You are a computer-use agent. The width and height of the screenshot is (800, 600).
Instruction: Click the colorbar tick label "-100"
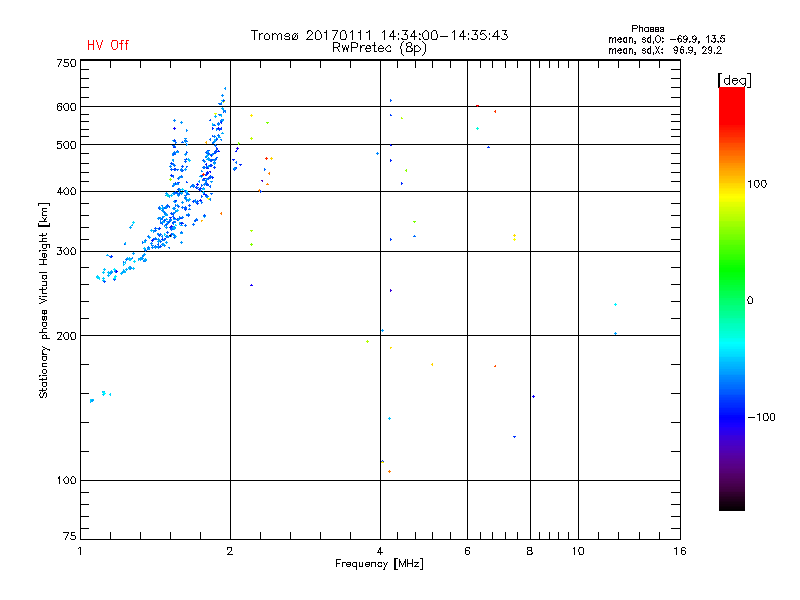tap(762, 416)
